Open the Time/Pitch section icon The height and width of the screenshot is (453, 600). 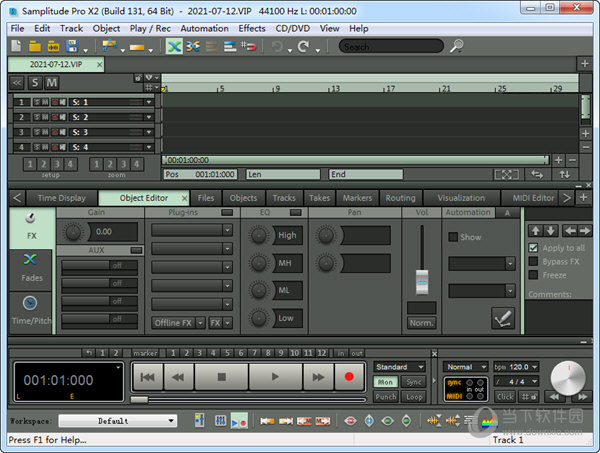point(31,311)
